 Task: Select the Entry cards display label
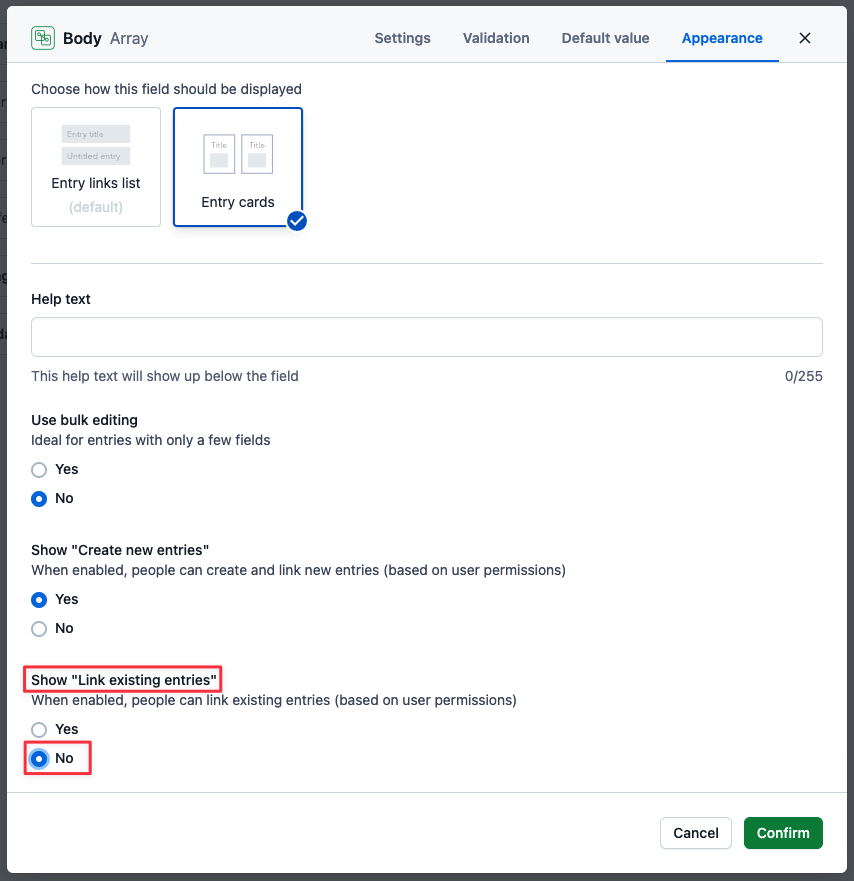(x=238, y=202)
